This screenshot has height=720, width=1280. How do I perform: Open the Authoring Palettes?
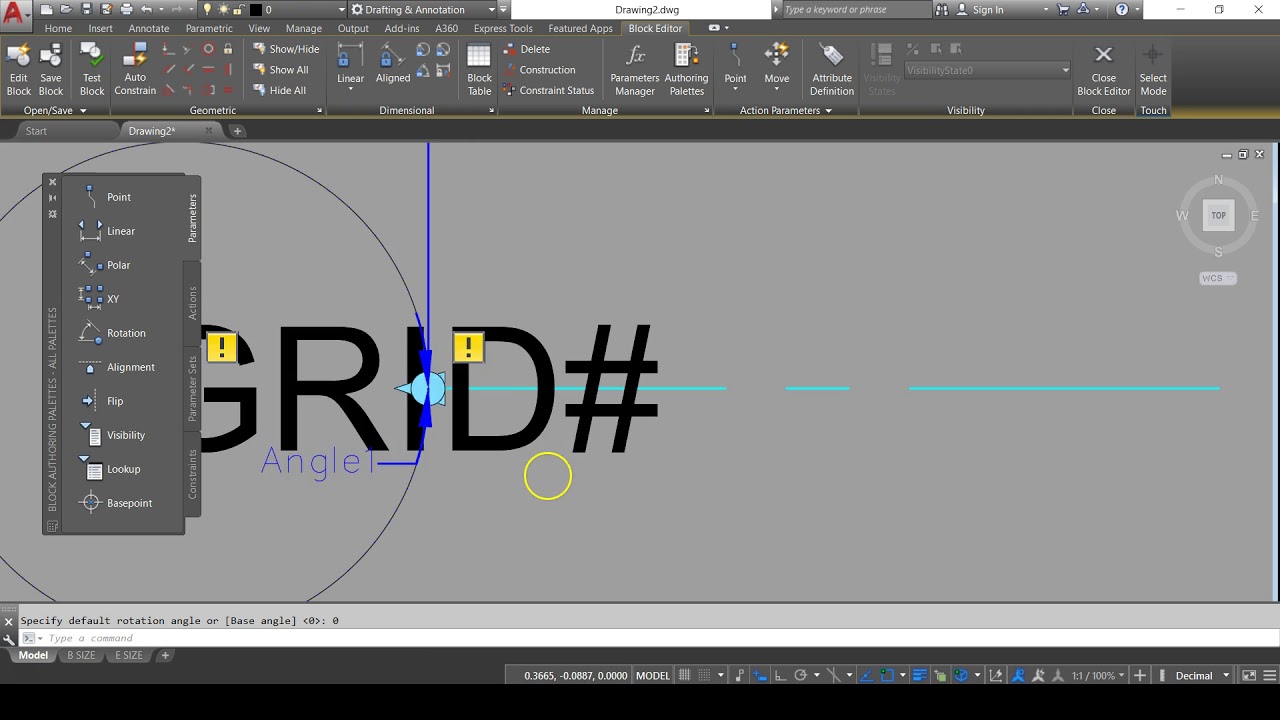(686, 70)
